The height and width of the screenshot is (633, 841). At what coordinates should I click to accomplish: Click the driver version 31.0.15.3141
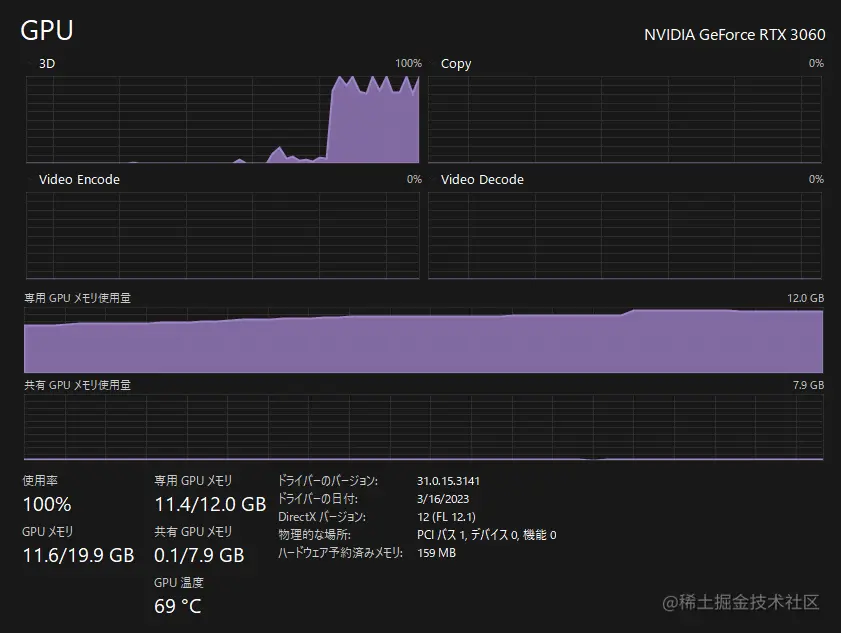pyautogui.click(x=448, y=481)
